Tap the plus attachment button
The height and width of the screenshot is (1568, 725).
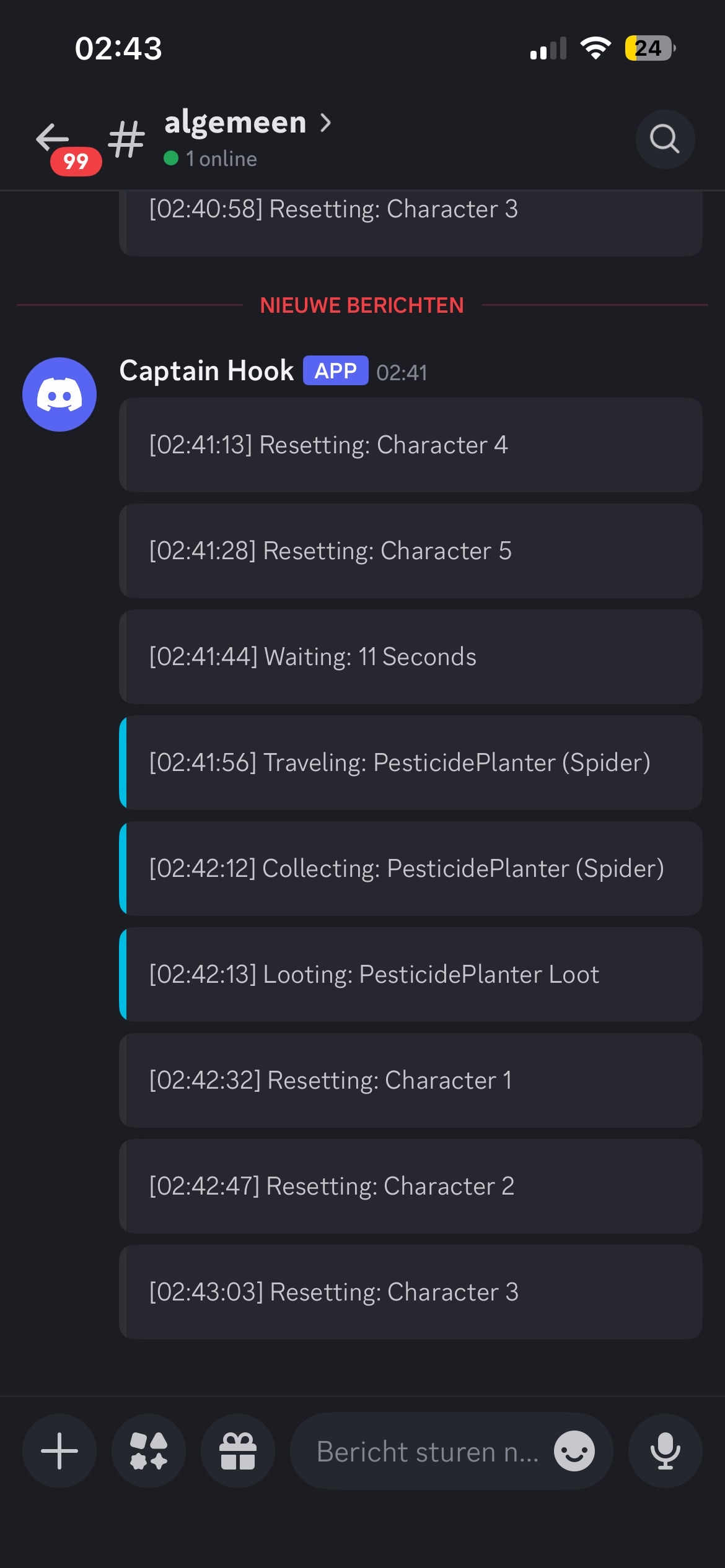[x=59, y=1451]
